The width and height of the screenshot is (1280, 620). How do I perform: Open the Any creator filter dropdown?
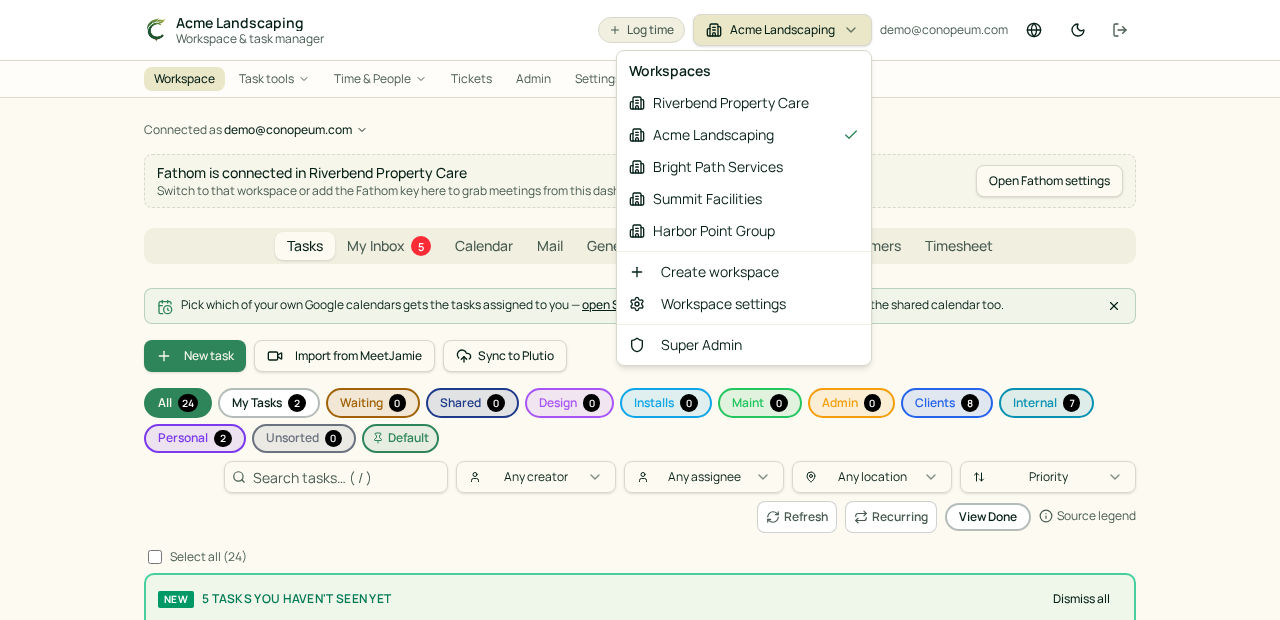point(536,477)
